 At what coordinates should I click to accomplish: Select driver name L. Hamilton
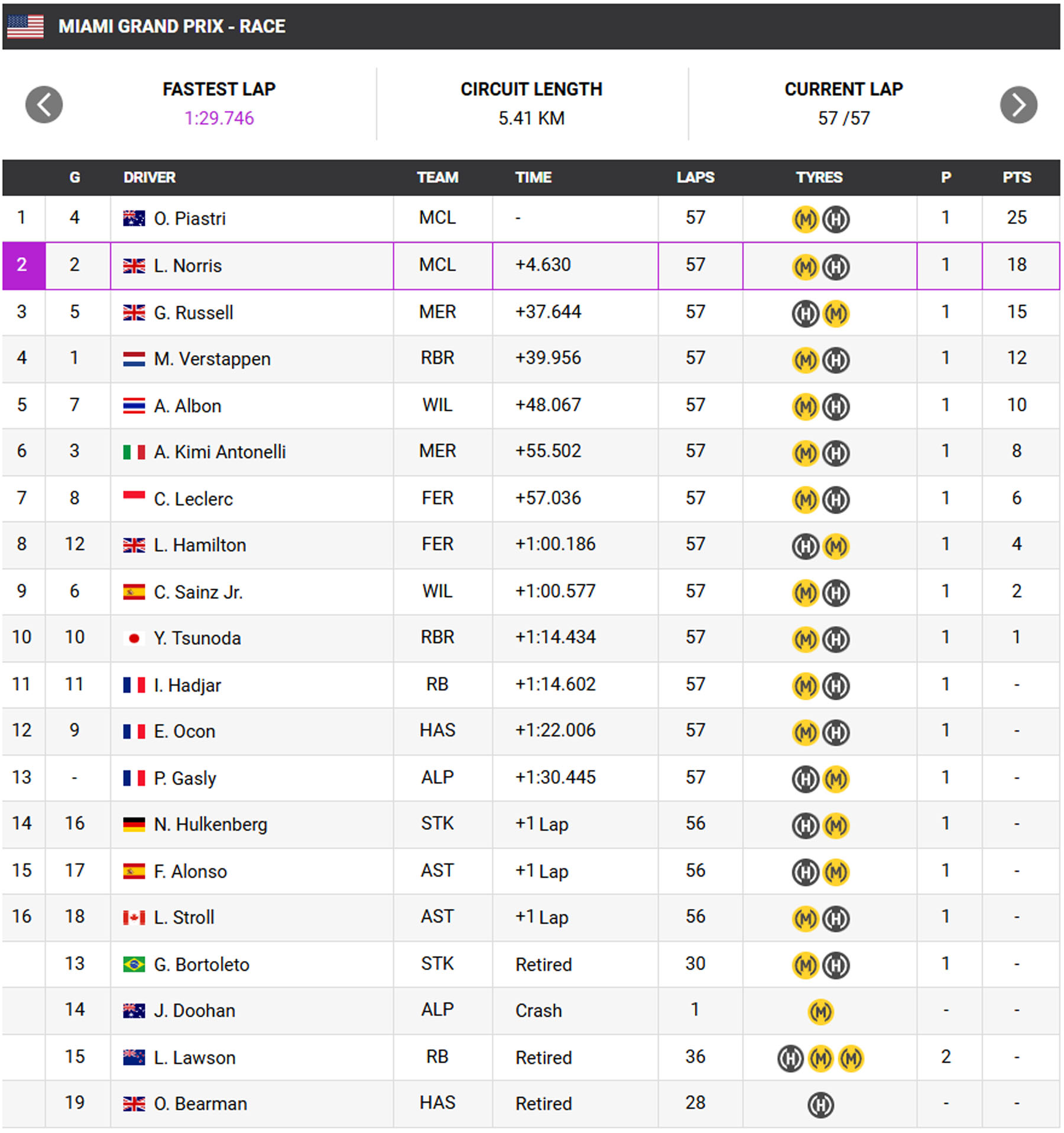[x=200, y=545]
